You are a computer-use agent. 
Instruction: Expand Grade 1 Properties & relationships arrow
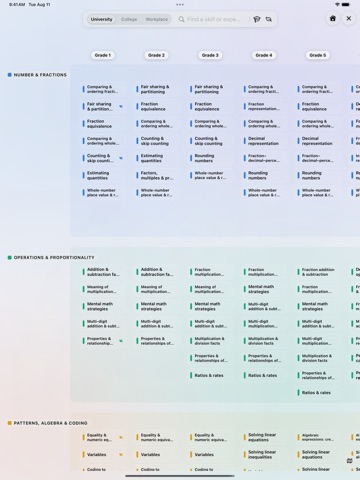[121, 341]
